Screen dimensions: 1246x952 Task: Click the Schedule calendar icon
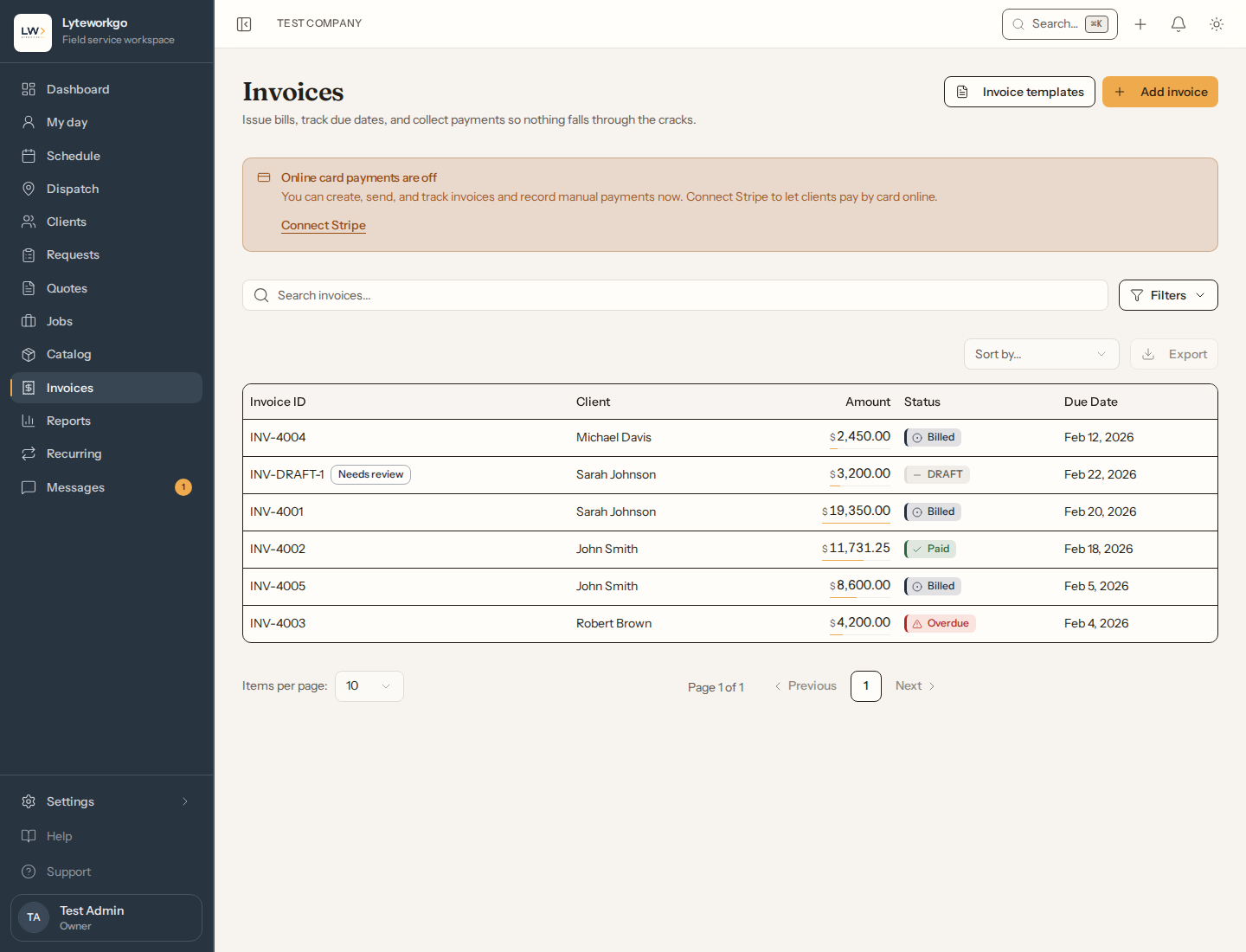point(29,156)
